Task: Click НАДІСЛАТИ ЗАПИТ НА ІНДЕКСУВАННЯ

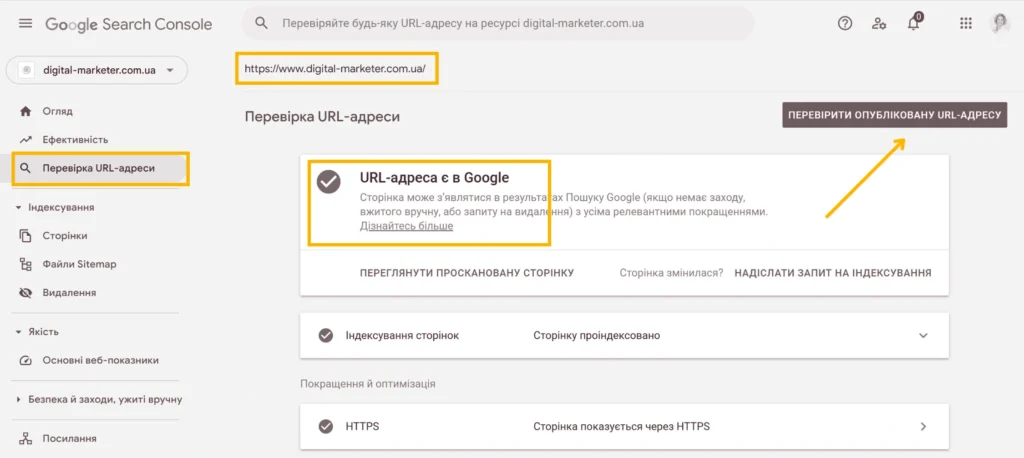Action: (x=833, y=272)
